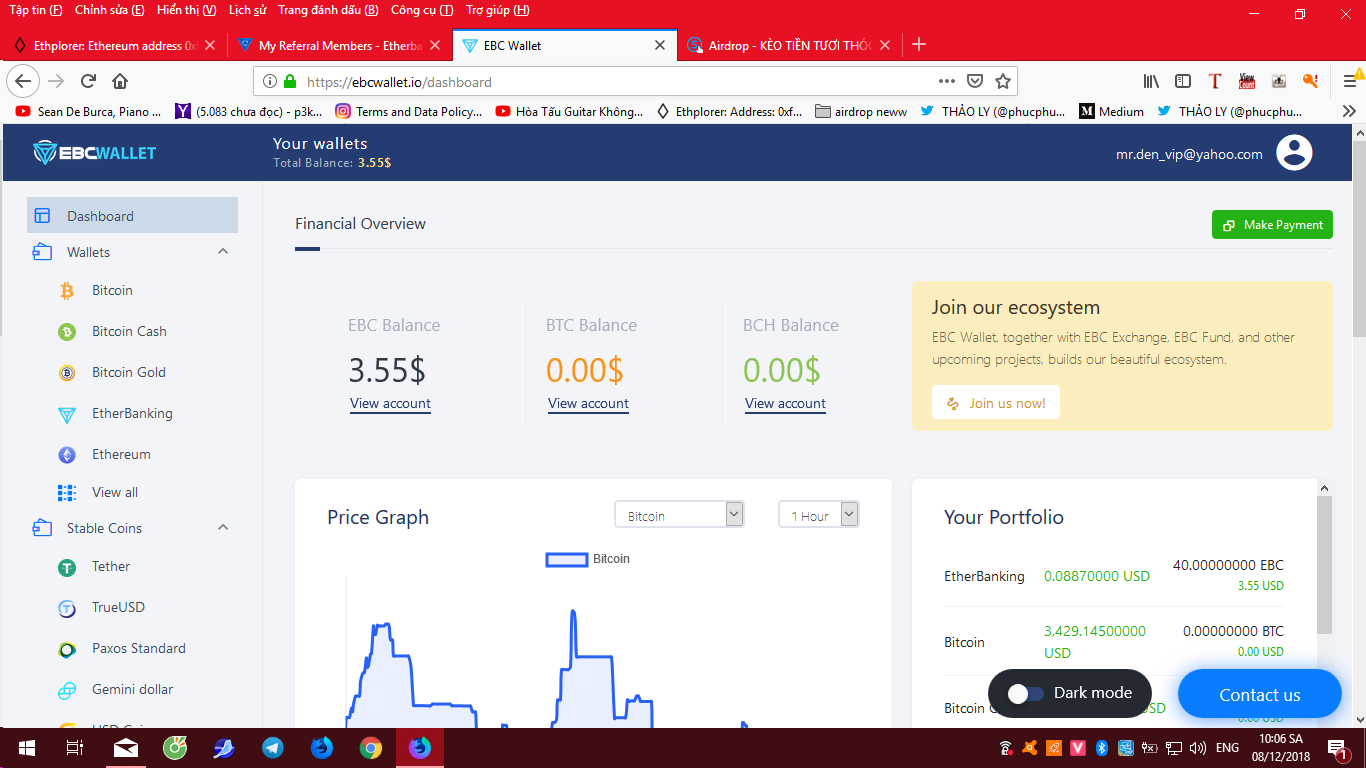The width and height of the screenshot is (1366, 768).
Task: Open the TrueUSD stable coin wallet
Action: pyautogui.click(x=118, y=607)
